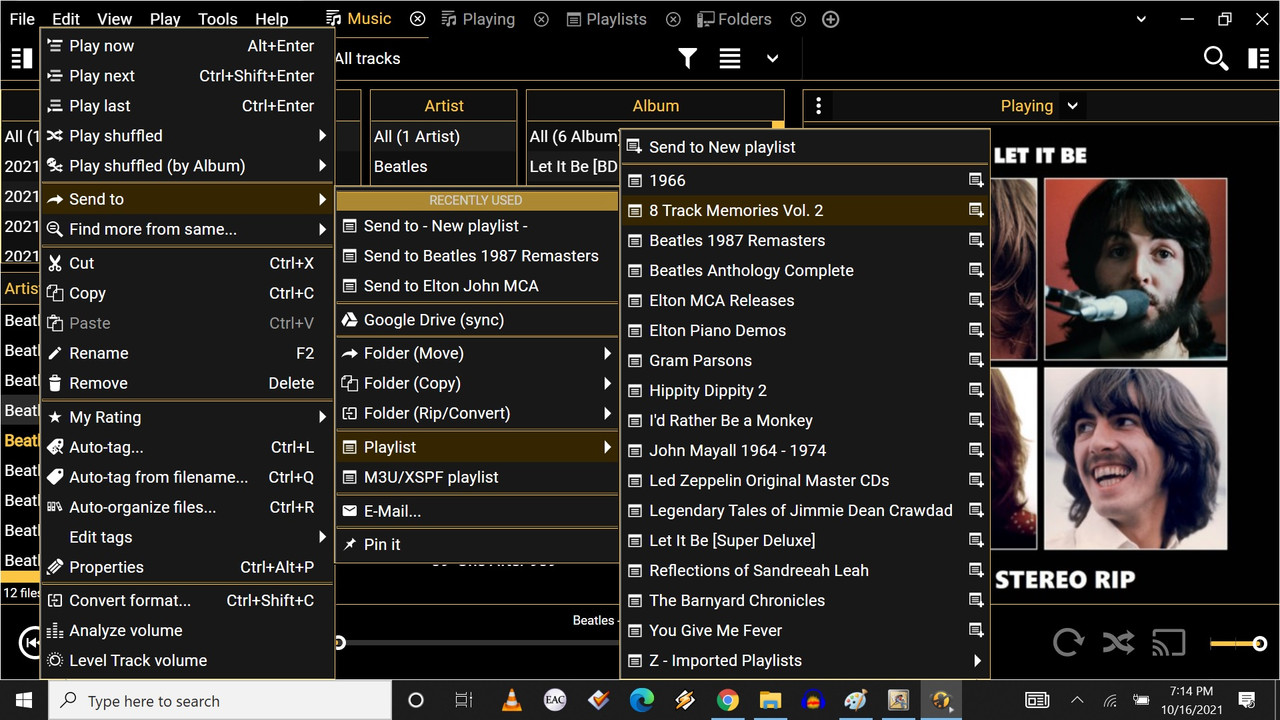The height and width of the screenshot is (720, 1280).
Task: Expand Folder (Rip/Convert) submenu
Action: pyautogui.click(x=607, y=413)
